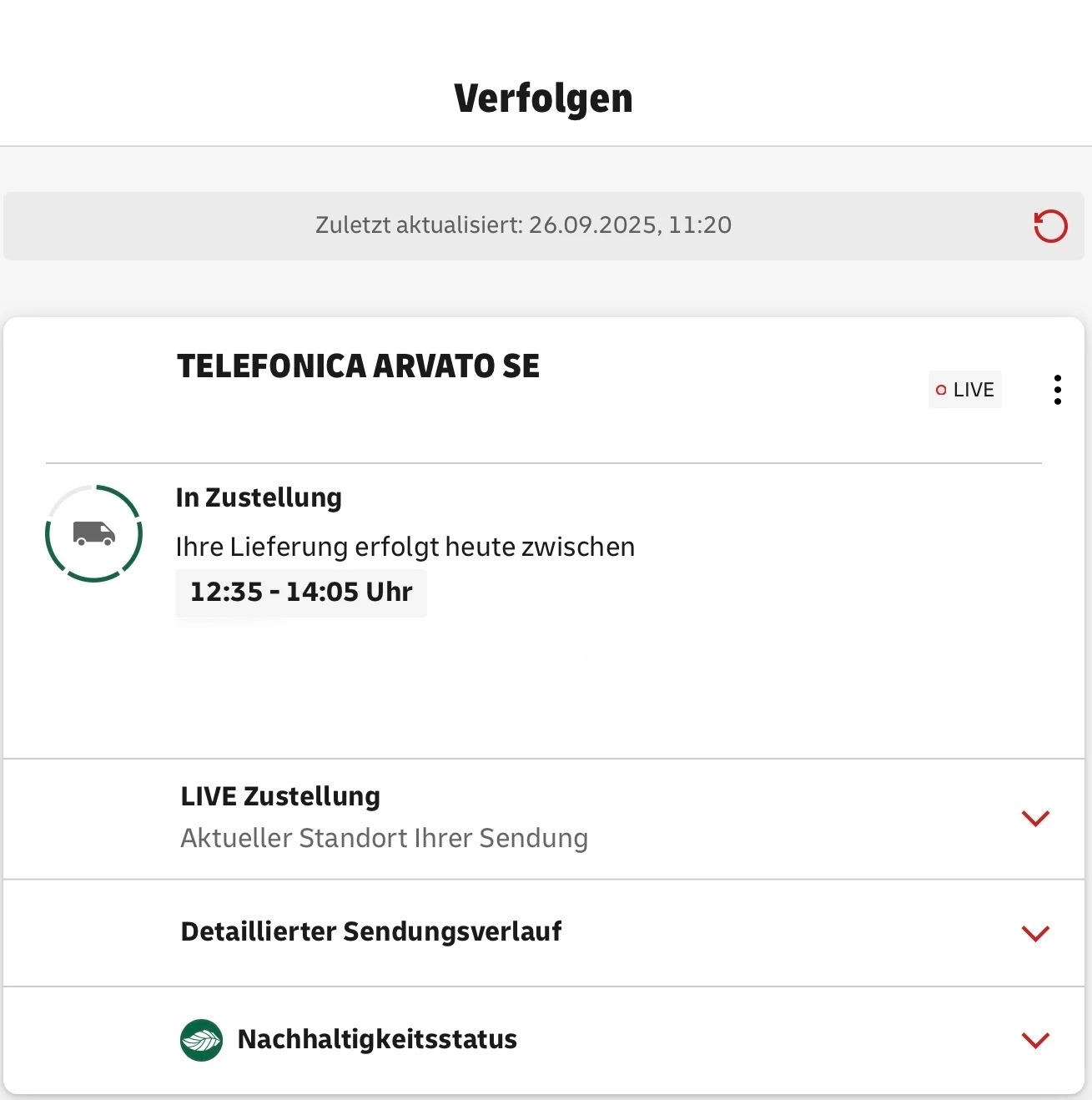Tap the 12:35 - 14:05 Uhr time window
This screenshot has width=1092, height=1100.
point(301,593)
